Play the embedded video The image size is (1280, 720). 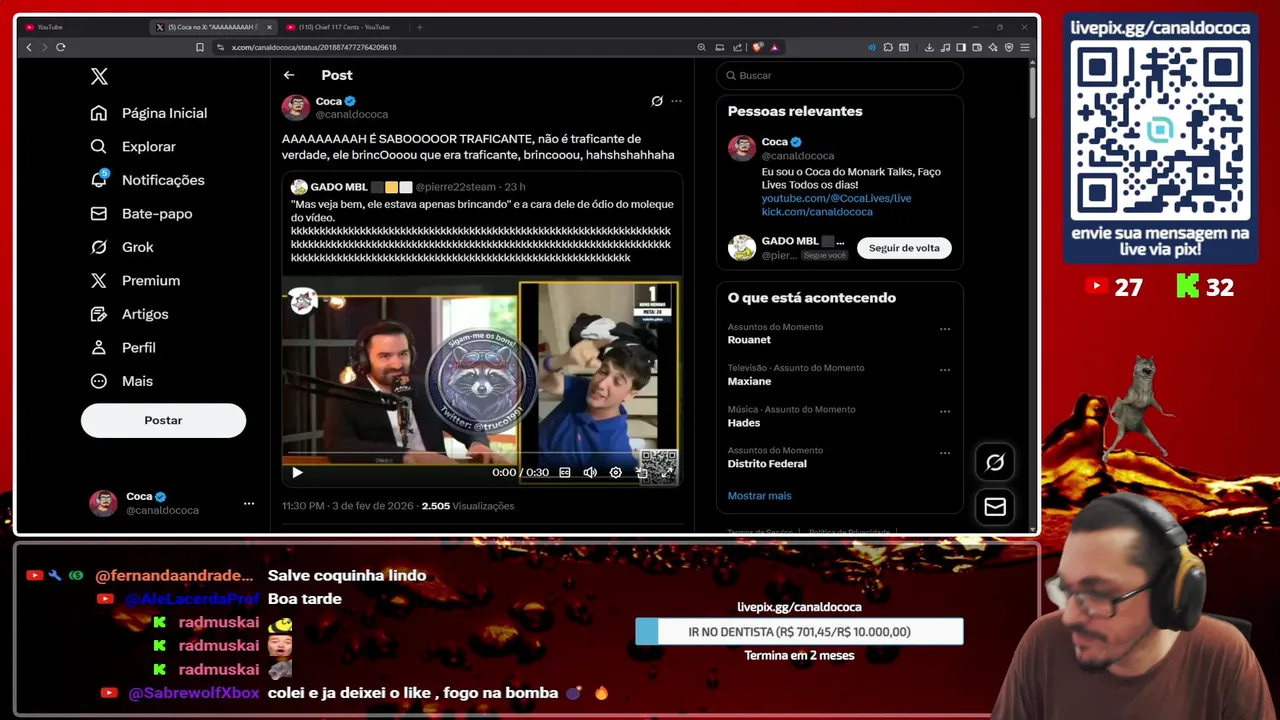coord(297,472)
